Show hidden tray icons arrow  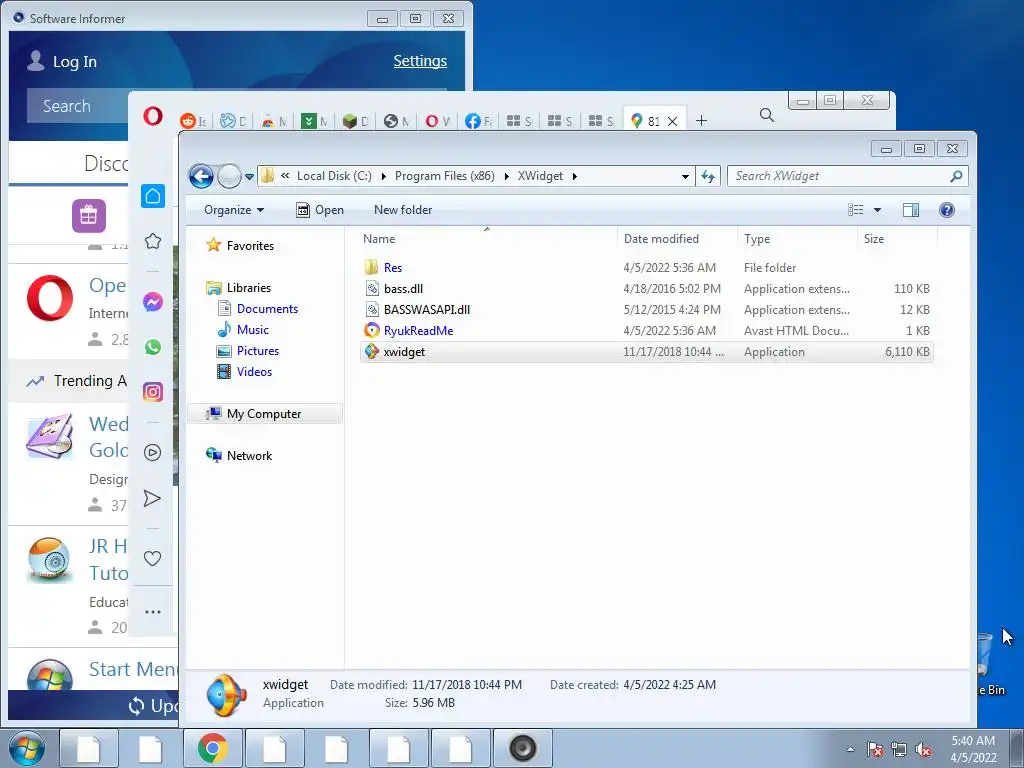click(850, 749)
